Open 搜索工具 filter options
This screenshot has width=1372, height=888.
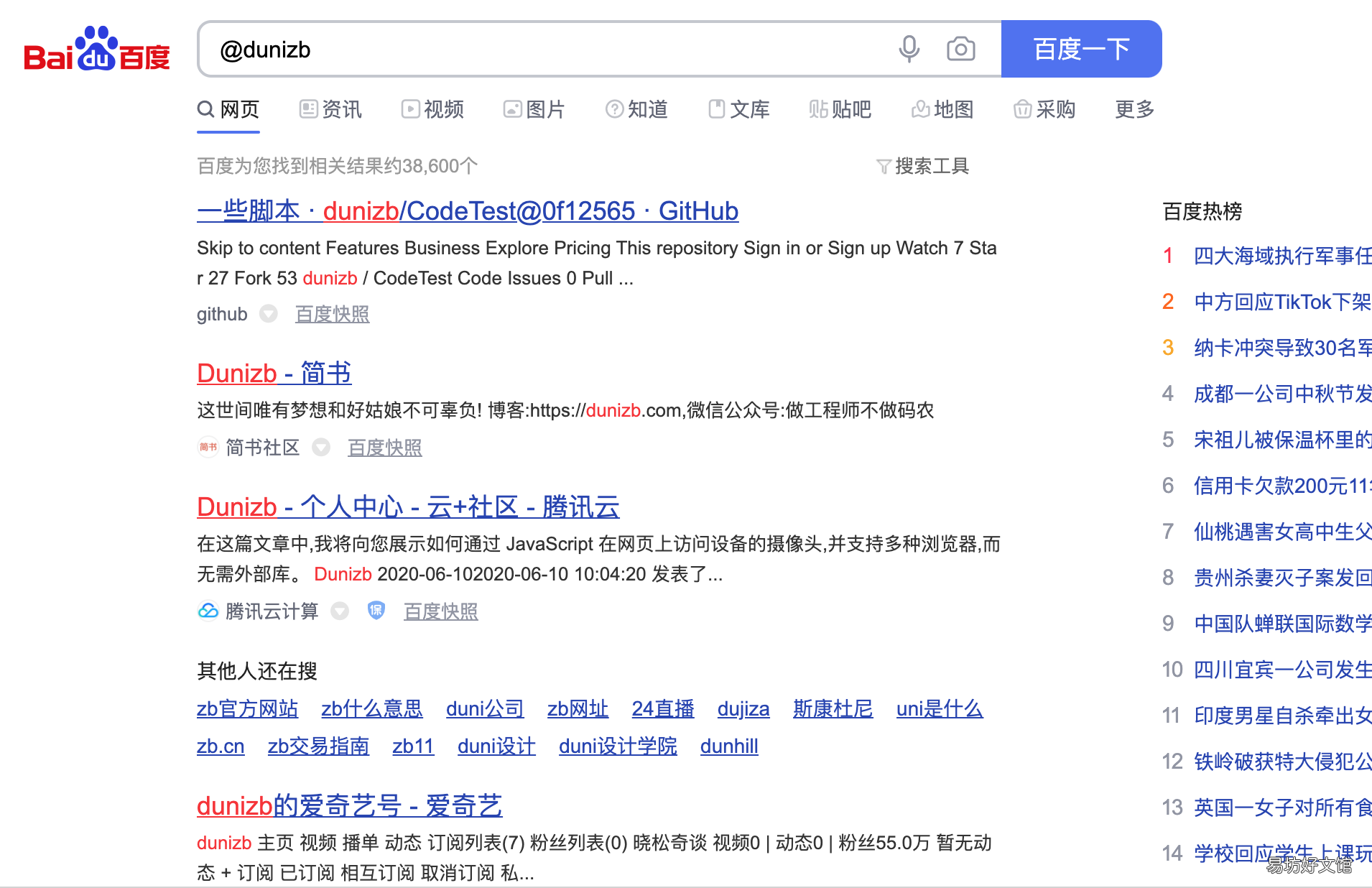(x=923, y=166)
